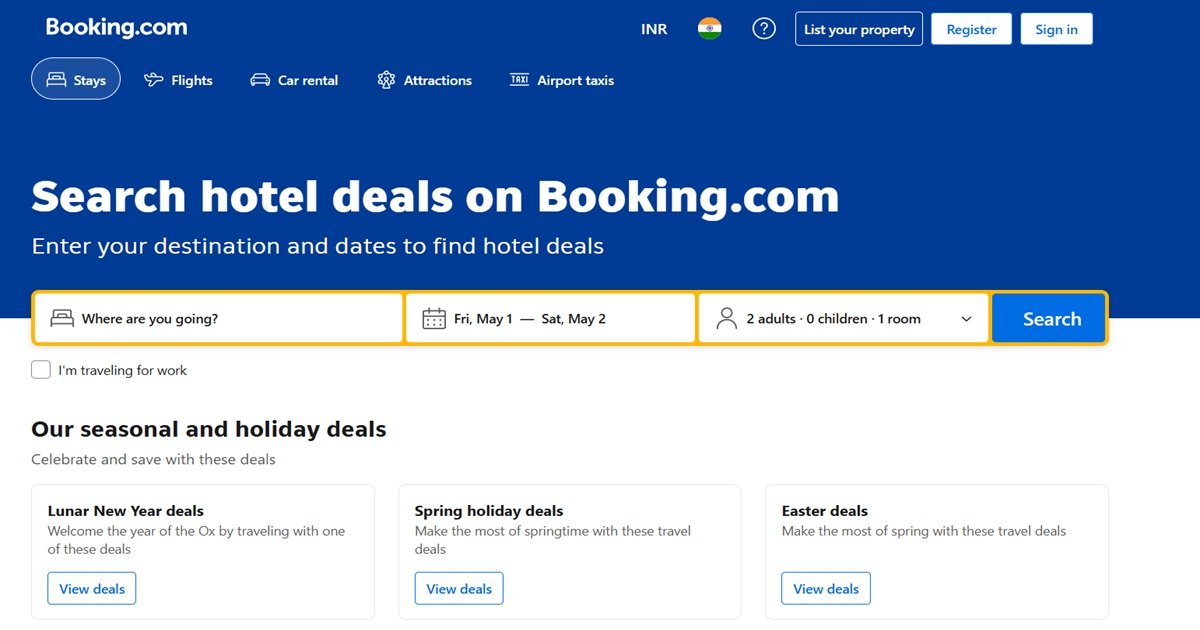Click the Sign in button
Image resolution: width=1200 pixels, height=630 pixels.
[x=1056, y=29]
